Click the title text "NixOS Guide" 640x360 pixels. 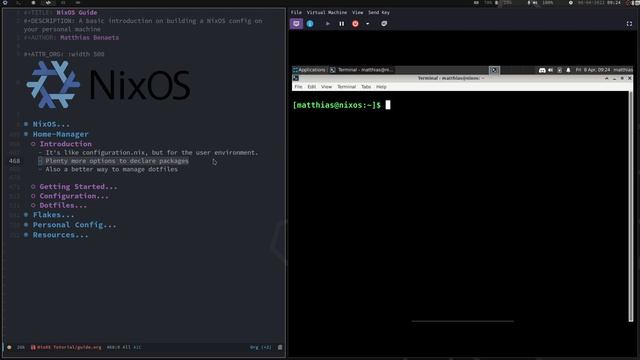[x=77, y=12]
